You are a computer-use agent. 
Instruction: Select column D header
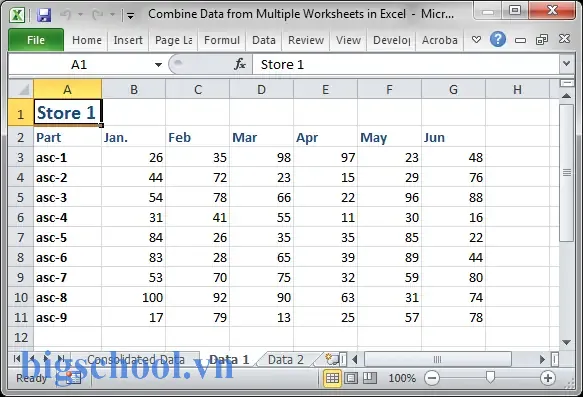[261, 89]
